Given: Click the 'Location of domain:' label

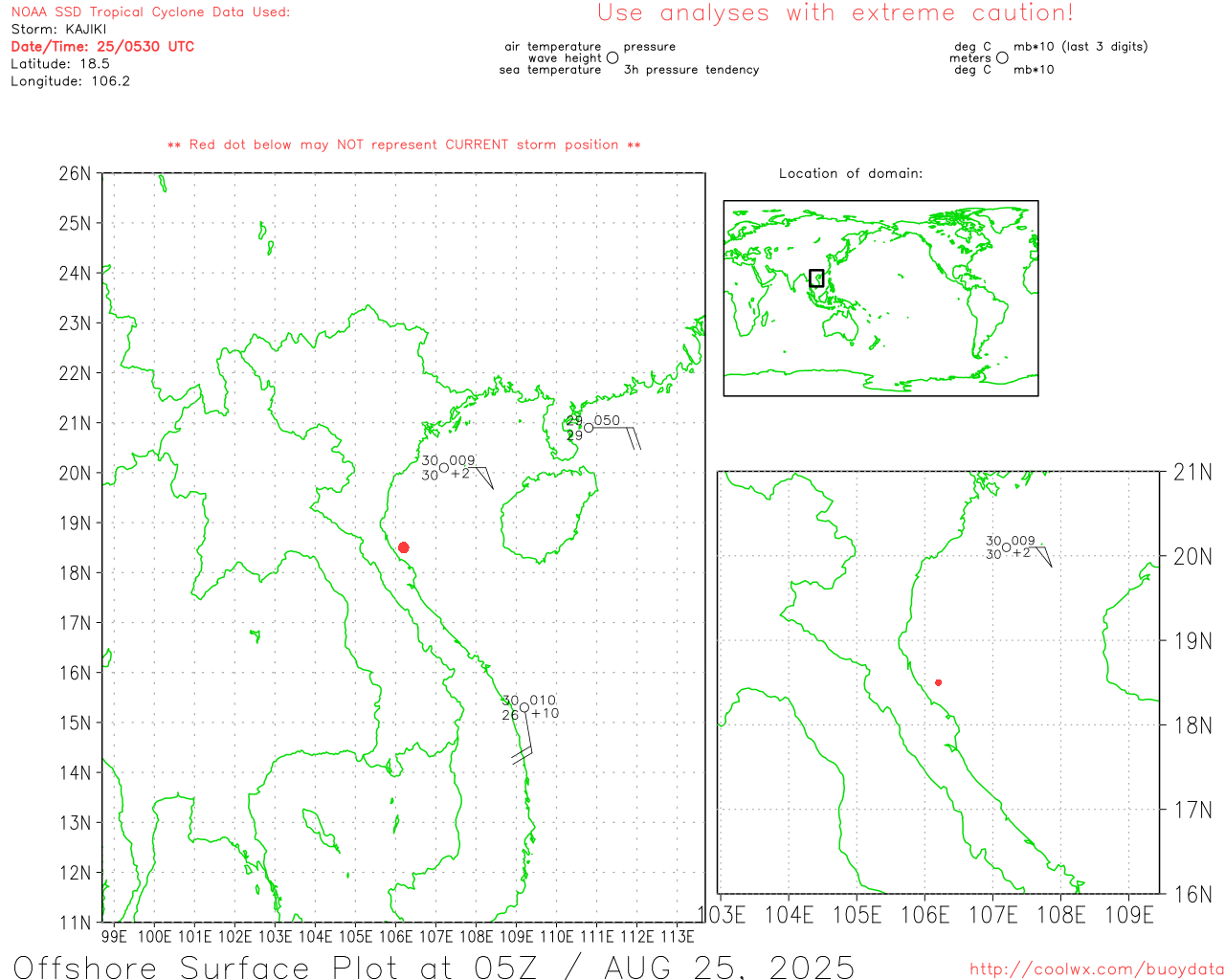Looking at the screenshot, I should pyautogui.click(x=851, y=173).
